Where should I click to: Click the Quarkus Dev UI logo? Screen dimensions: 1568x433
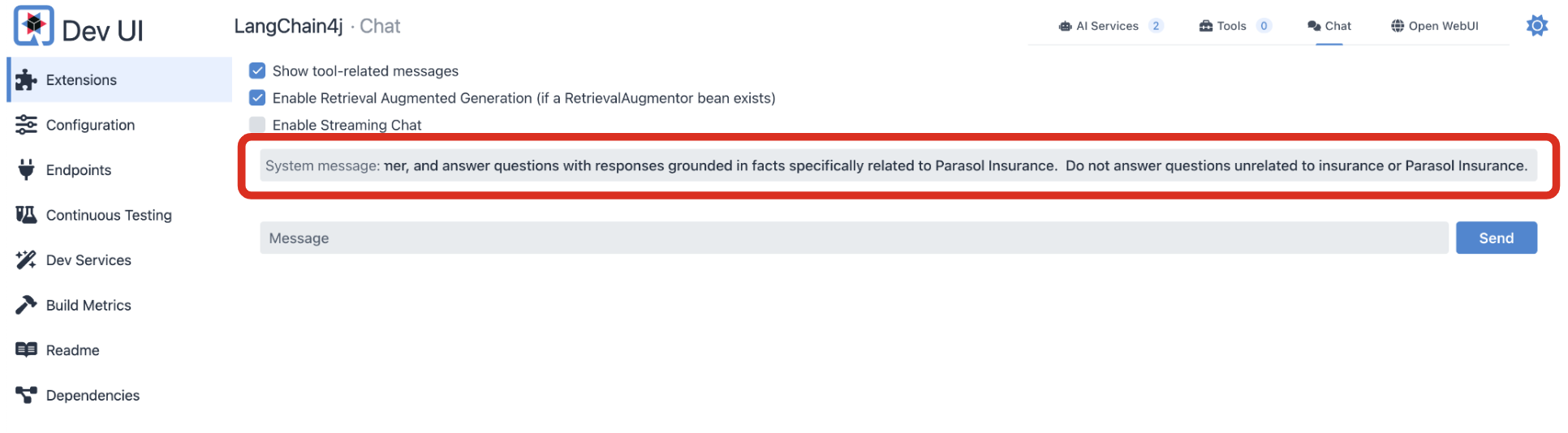tap(34, 26)
